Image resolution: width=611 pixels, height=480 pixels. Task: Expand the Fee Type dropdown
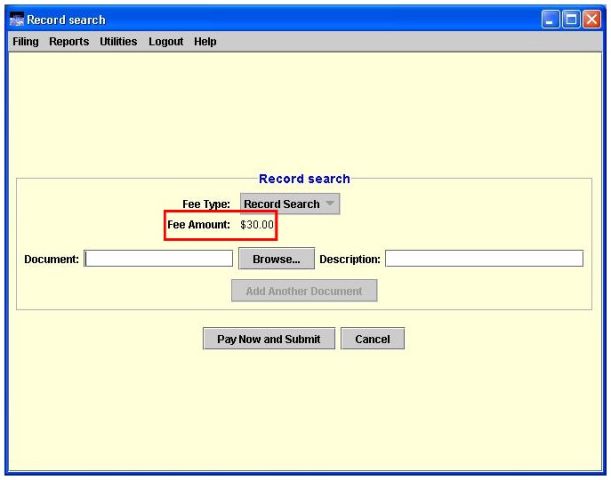pos(290,204)
